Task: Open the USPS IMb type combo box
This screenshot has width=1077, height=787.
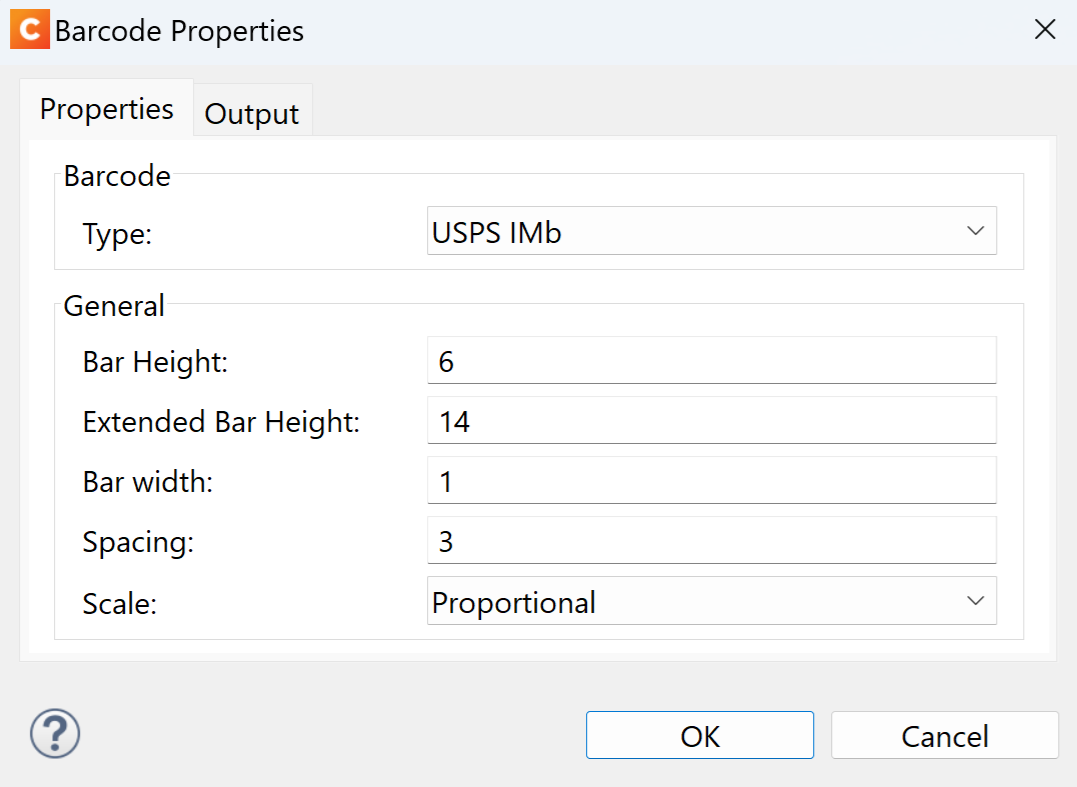Action: tap(712, 231)
